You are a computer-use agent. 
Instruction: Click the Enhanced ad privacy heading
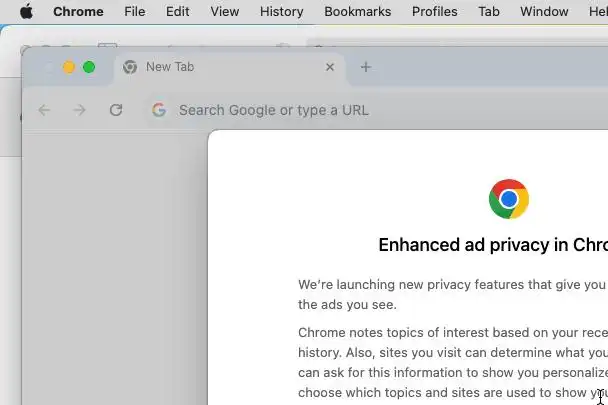(493, 245)
